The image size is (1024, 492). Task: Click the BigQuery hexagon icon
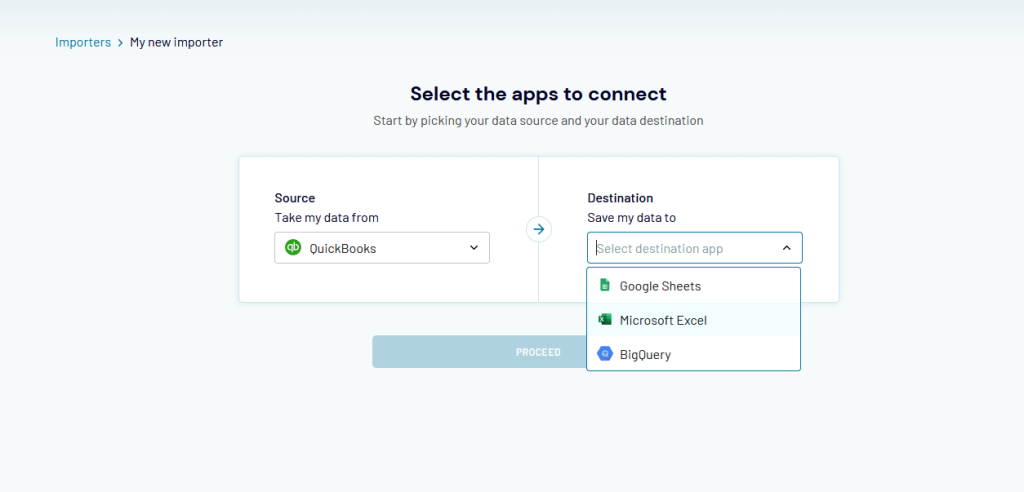click(x=605, y=354)
